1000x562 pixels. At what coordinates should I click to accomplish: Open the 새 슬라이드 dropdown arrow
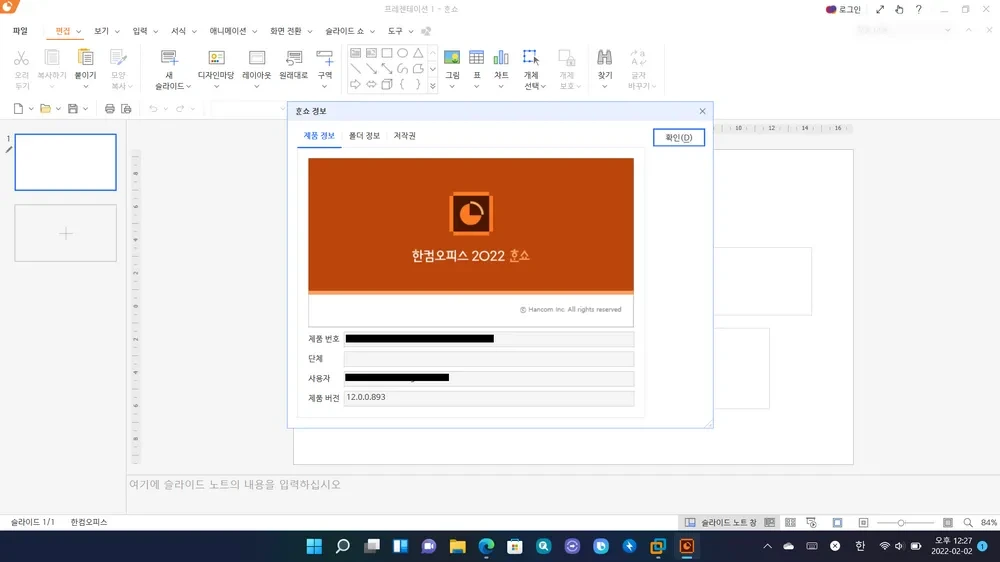(189, 86)
